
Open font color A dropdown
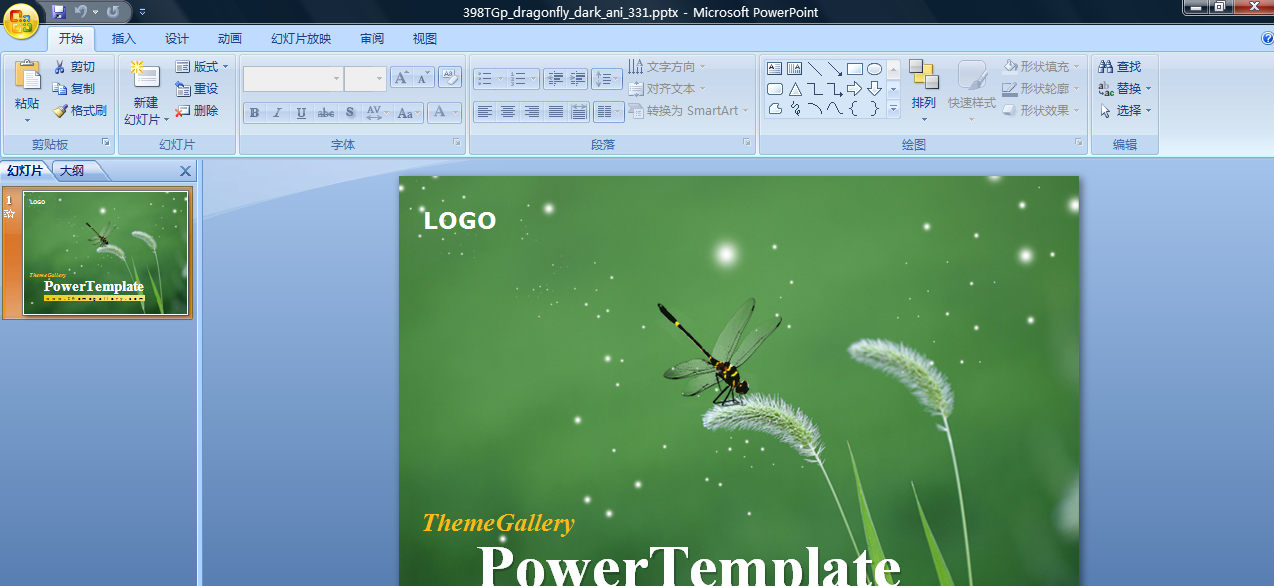pos(444,113)
